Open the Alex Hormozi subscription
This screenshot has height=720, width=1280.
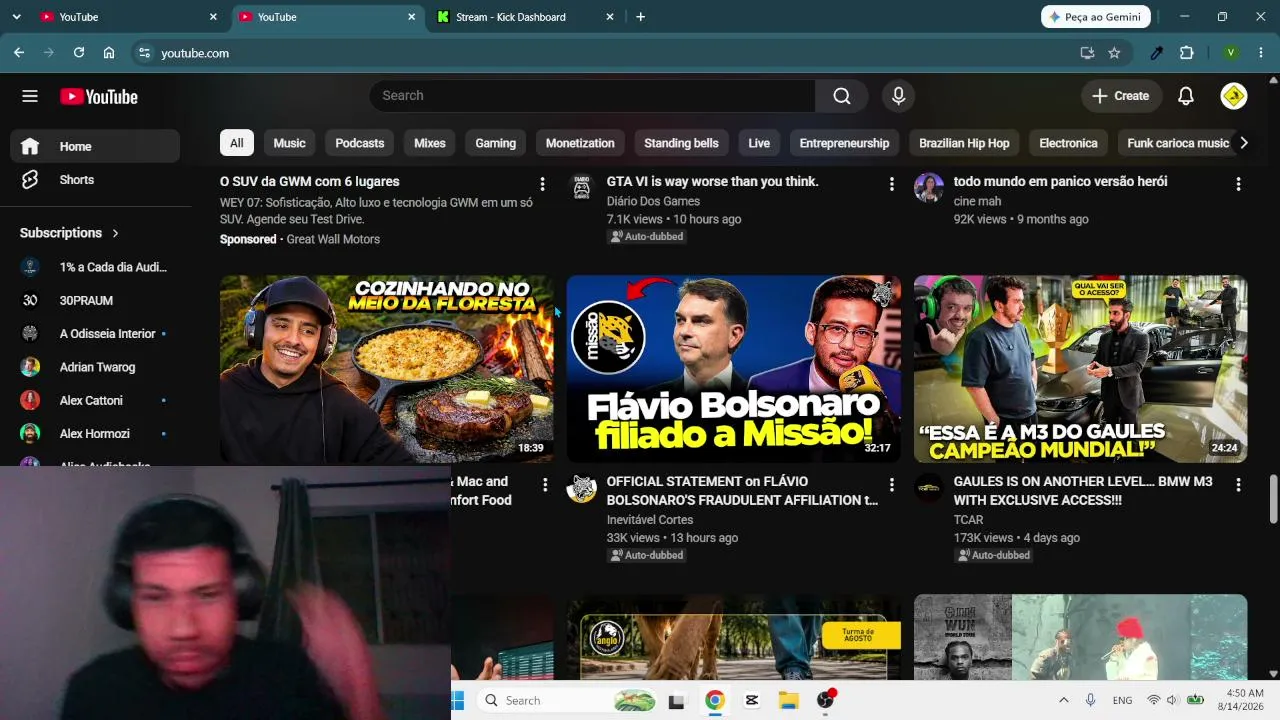(x=95, y=434)
